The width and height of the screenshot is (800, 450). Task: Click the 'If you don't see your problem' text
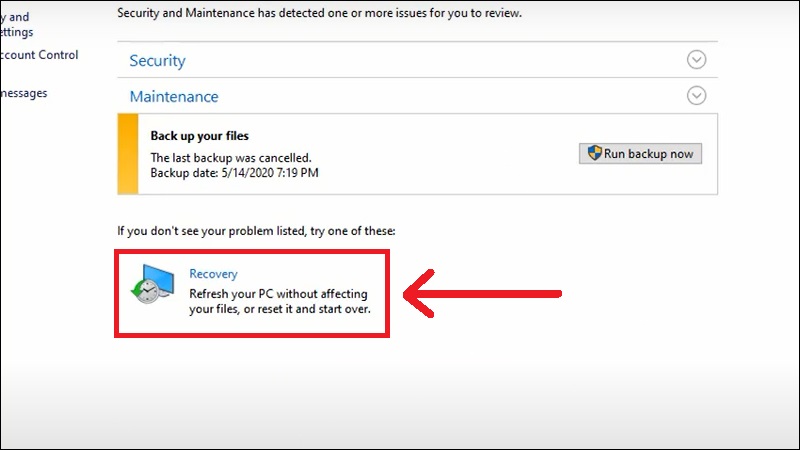[256, 231]
